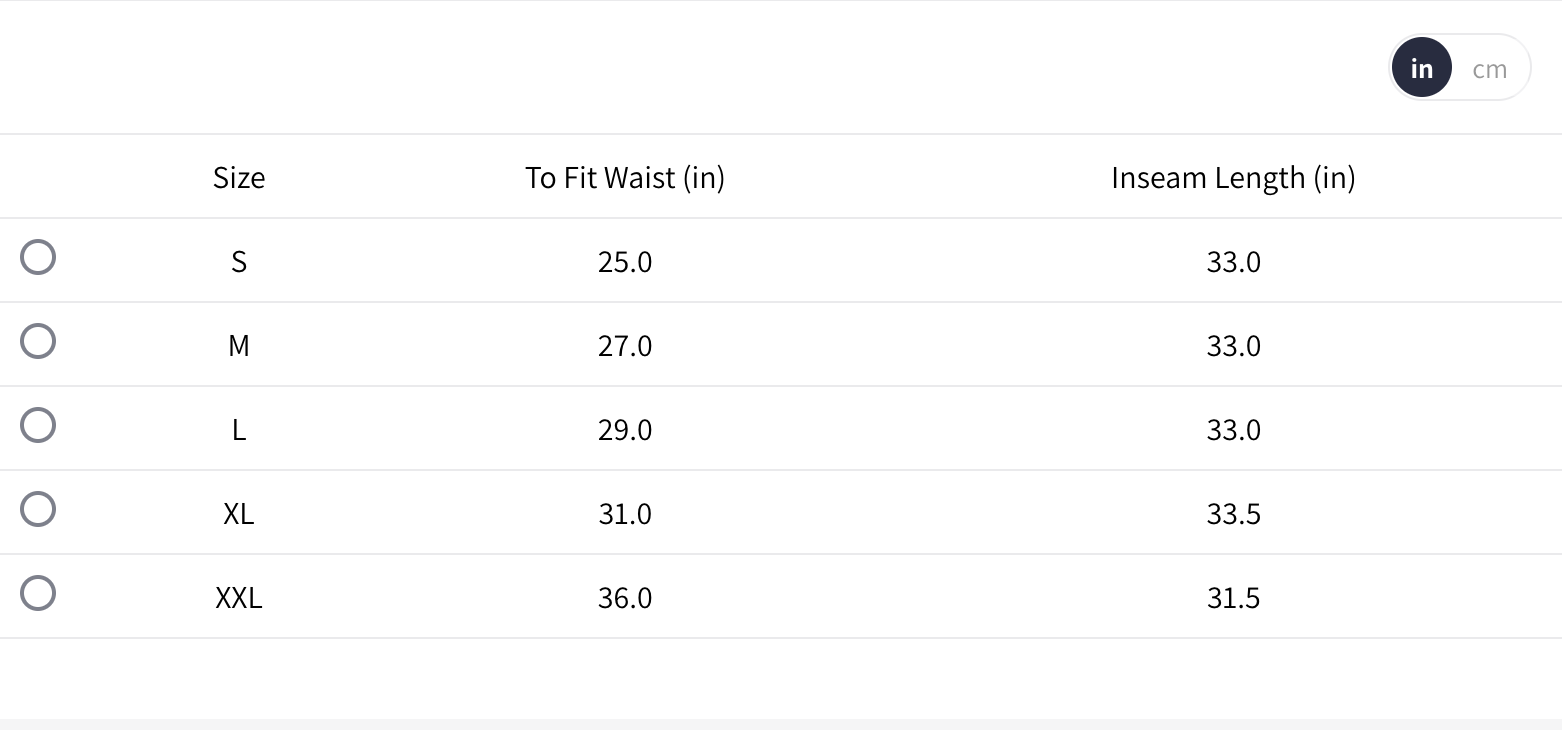The width and height of the screenshot is (1562, 730).
Task: Choose the size M radio button
Action: pos(38,342)
